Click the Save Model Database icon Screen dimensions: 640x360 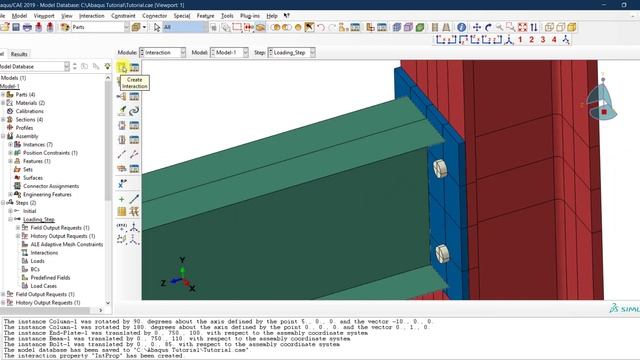[x=16, y=27]
